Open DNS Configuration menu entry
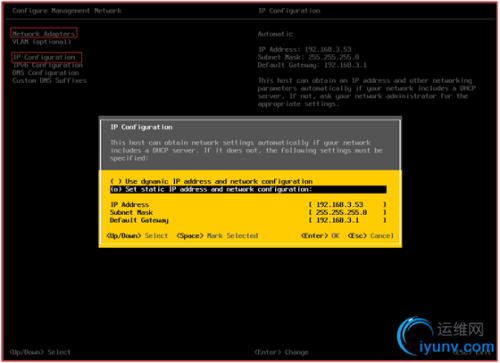500x363 pixels. click(46, 73)
